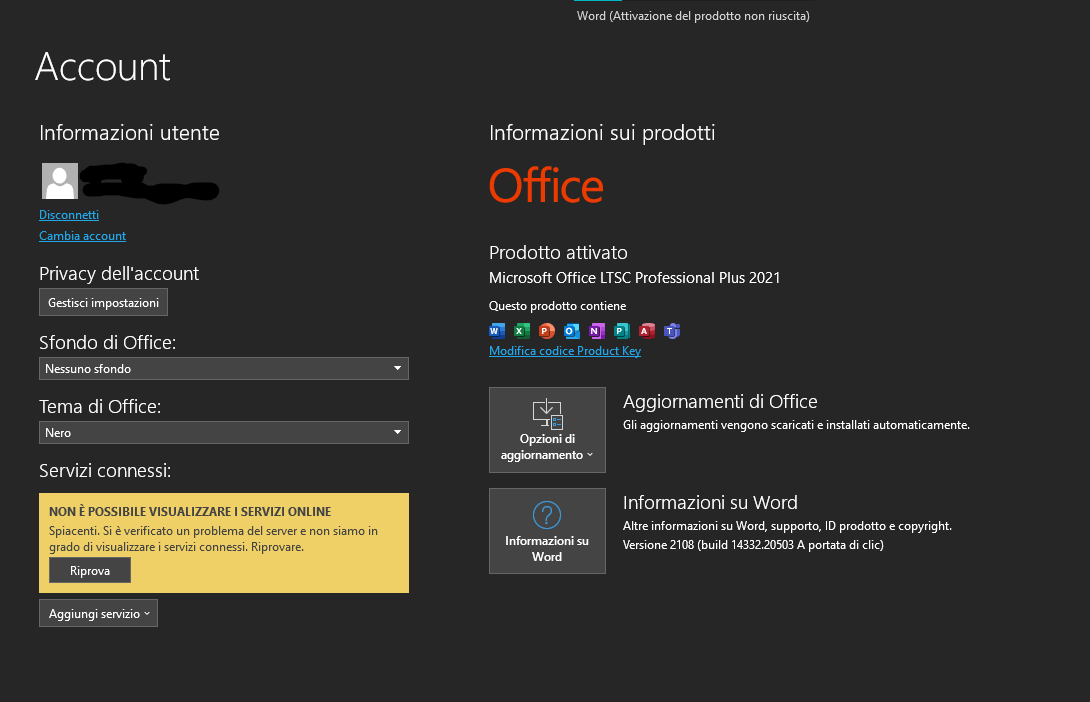
Task: Click the OneNote app icon
Action: tap(597, 331)
